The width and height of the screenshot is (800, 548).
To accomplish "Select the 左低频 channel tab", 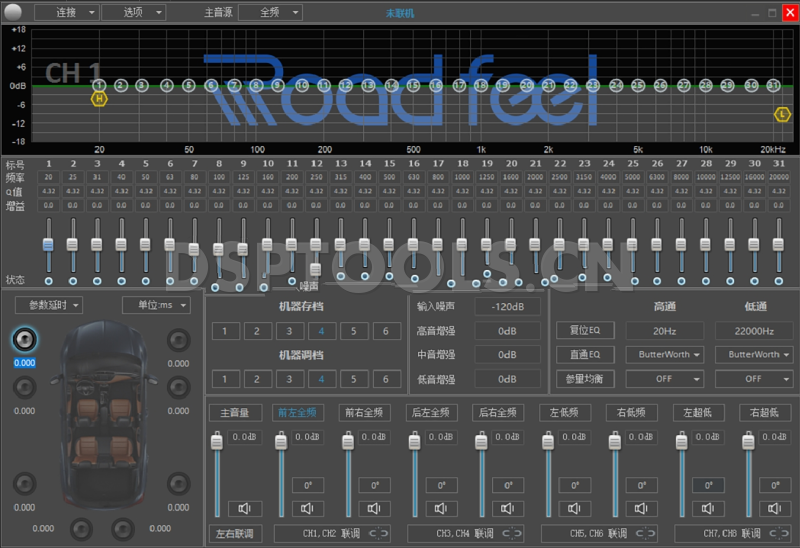I will tap(564, 412).
